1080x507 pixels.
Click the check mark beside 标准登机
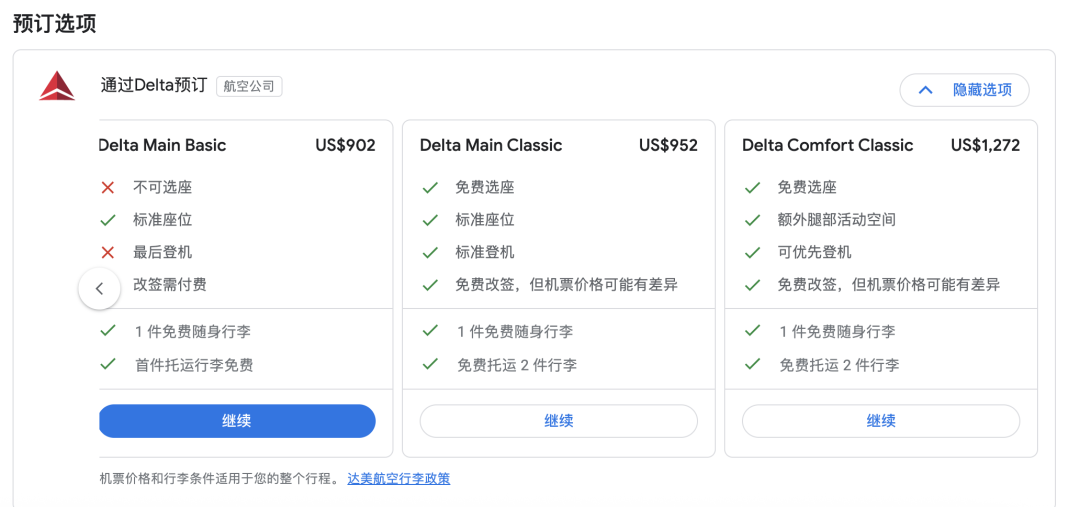pos(430,252)
